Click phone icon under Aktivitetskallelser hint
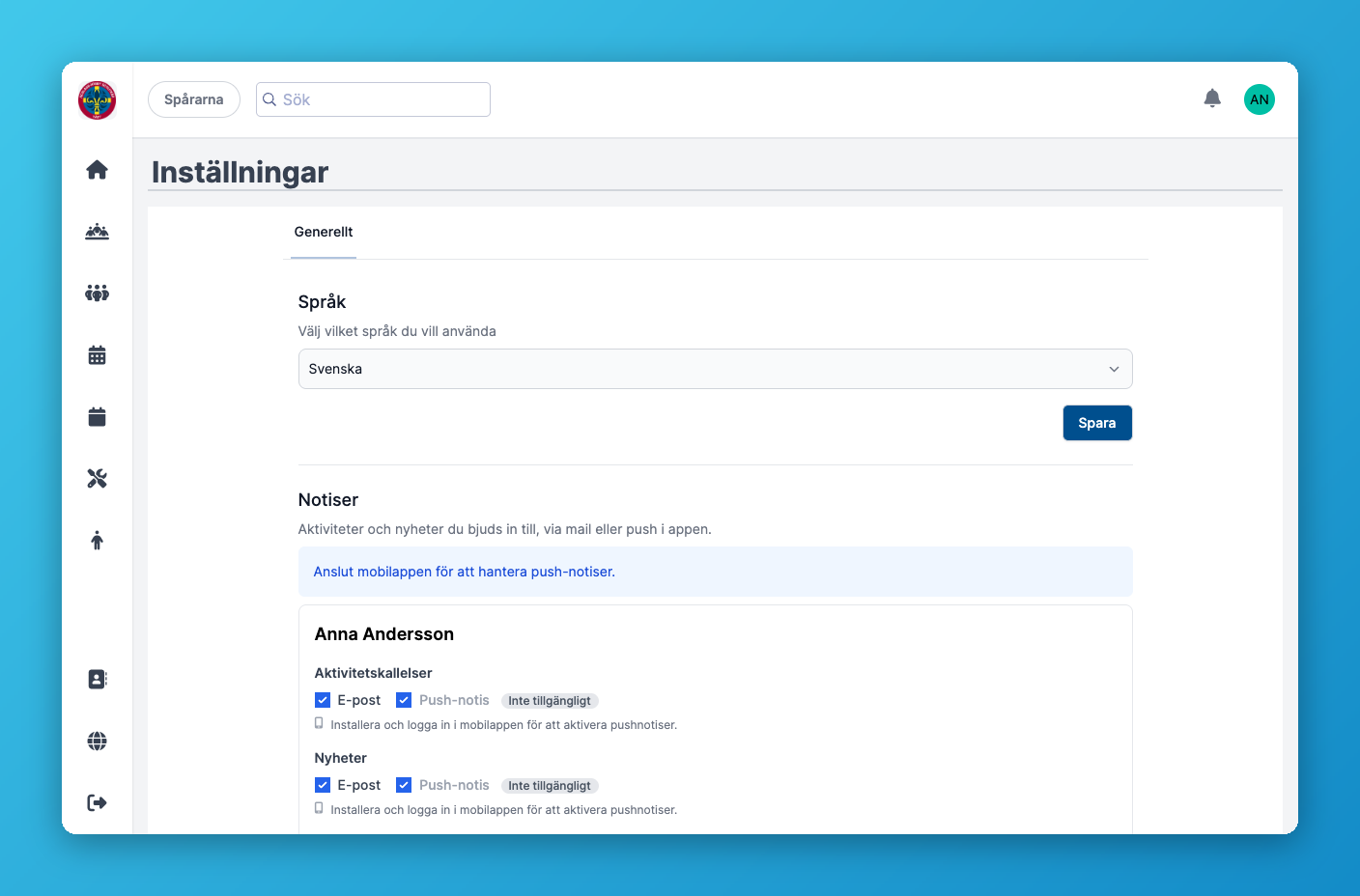Viewport: 1360px width, 896px height. pyautogui.click(x=319, y=723)
